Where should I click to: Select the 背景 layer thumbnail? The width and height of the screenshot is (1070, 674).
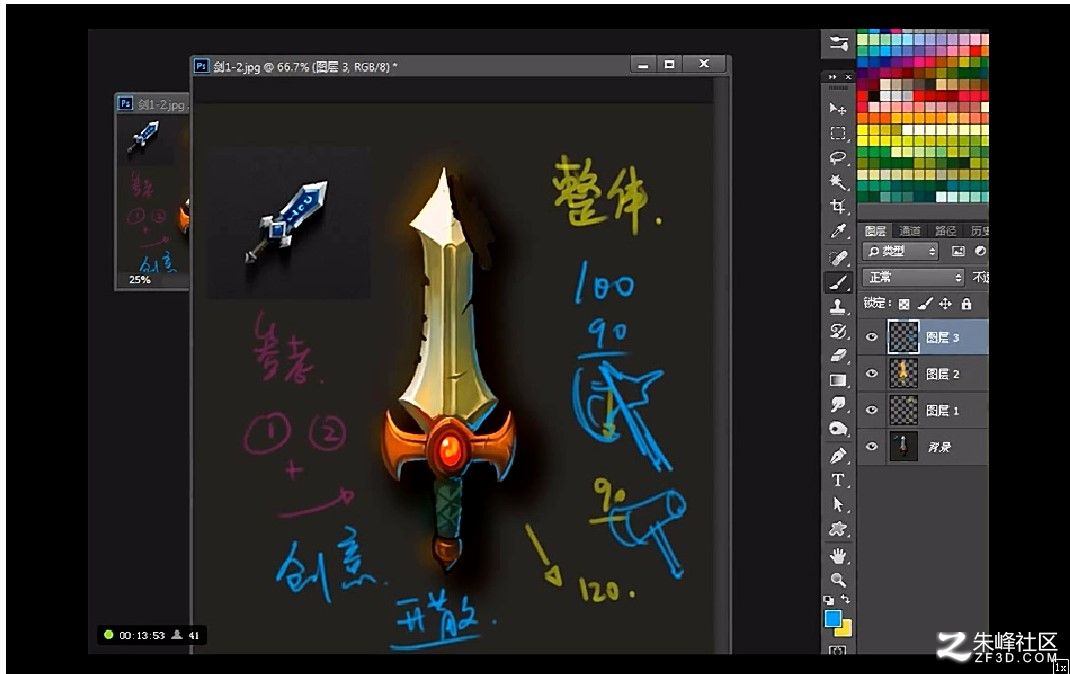(x=903, y=446)
